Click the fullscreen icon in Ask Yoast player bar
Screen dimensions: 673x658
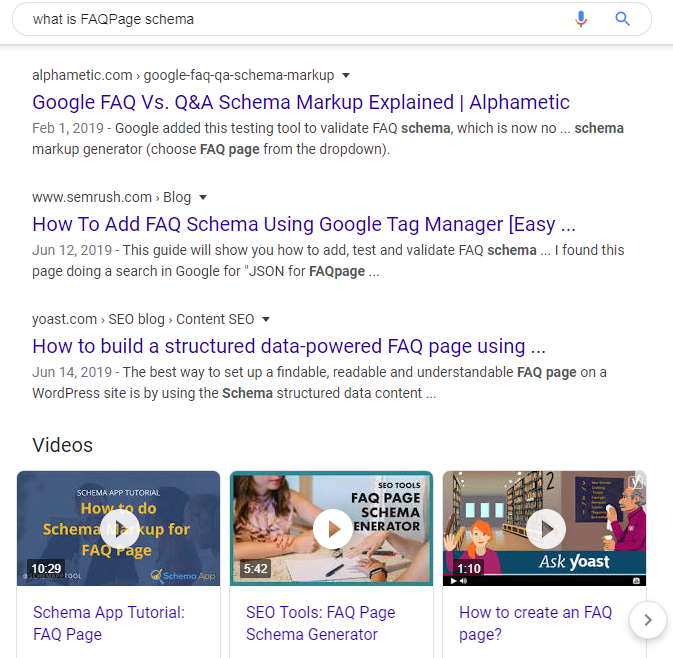coord(637,581)
